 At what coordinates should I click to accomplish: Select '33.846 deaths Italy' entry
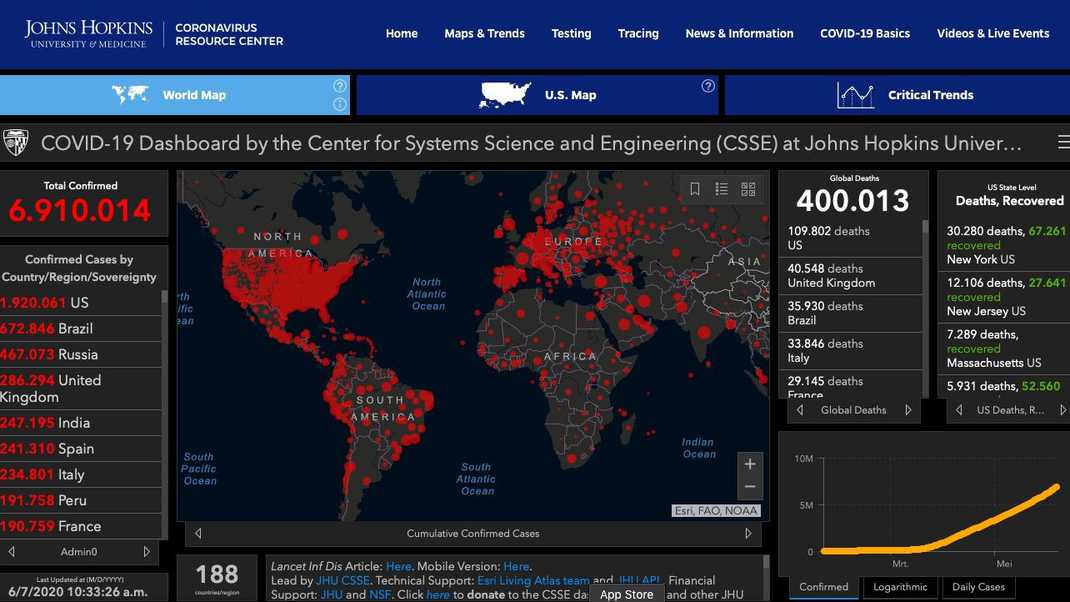[x=850, y=351]
